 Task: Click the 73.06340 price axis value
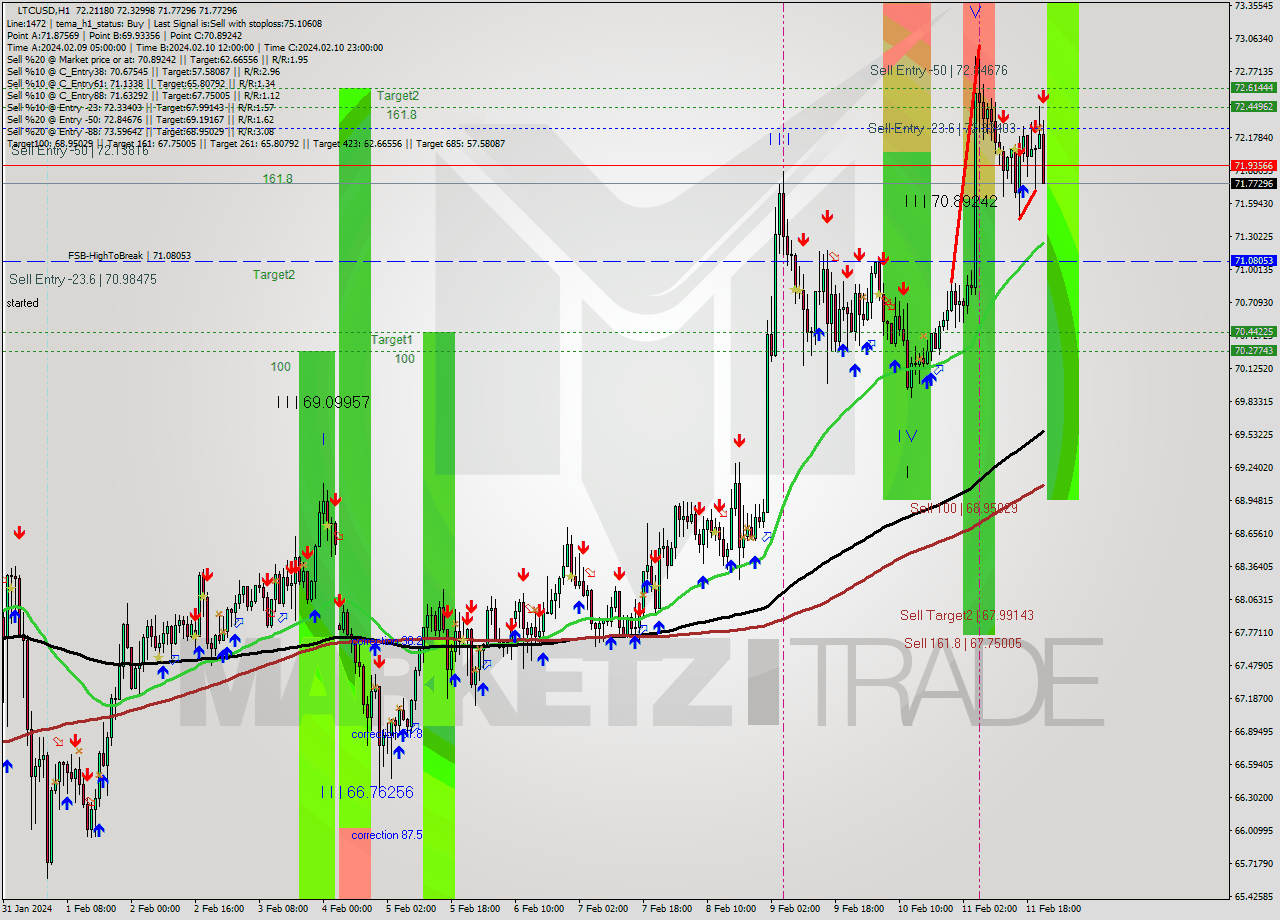1253,39
